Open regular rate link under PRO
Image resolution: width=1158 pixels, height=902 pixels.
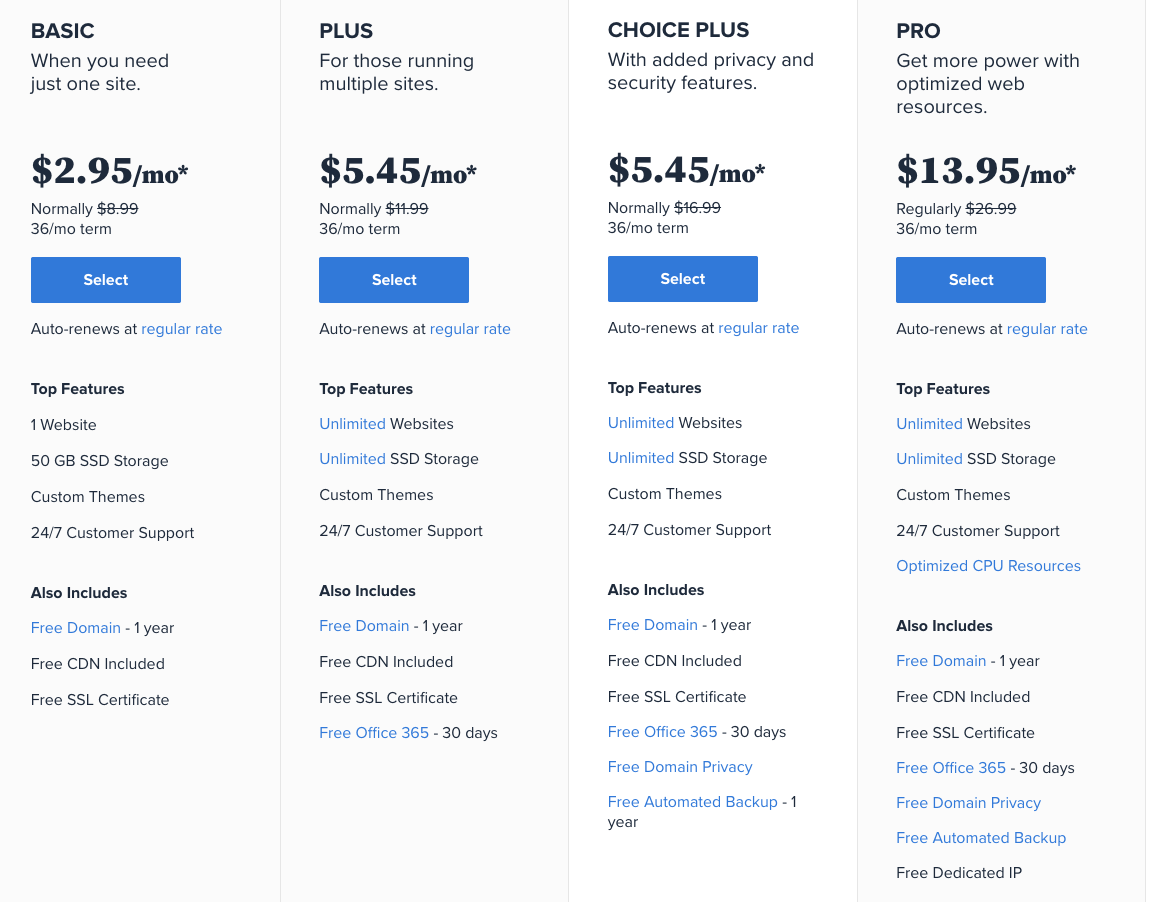[1047, 329]
